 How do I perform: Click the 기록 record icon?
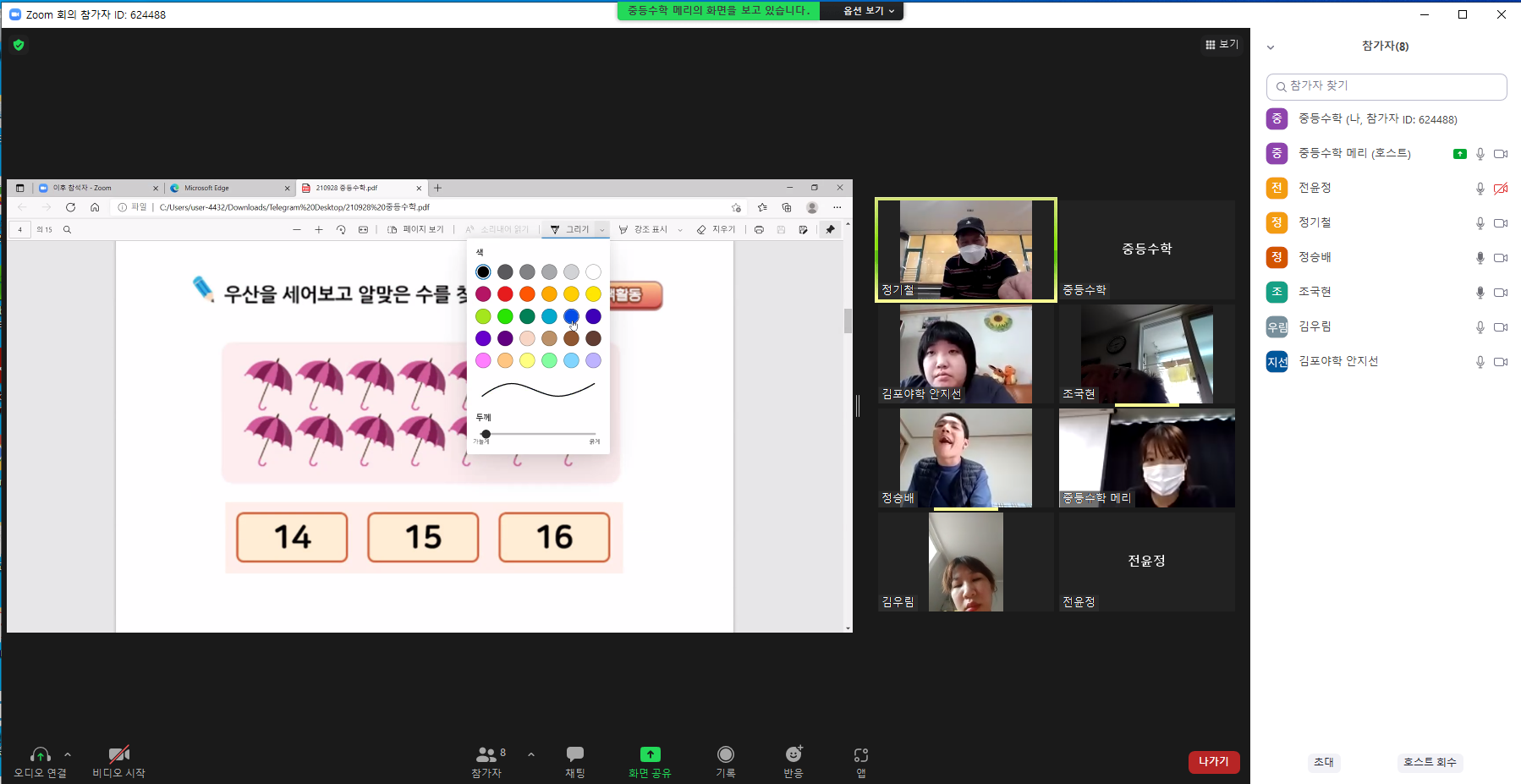tap(726, 754)
